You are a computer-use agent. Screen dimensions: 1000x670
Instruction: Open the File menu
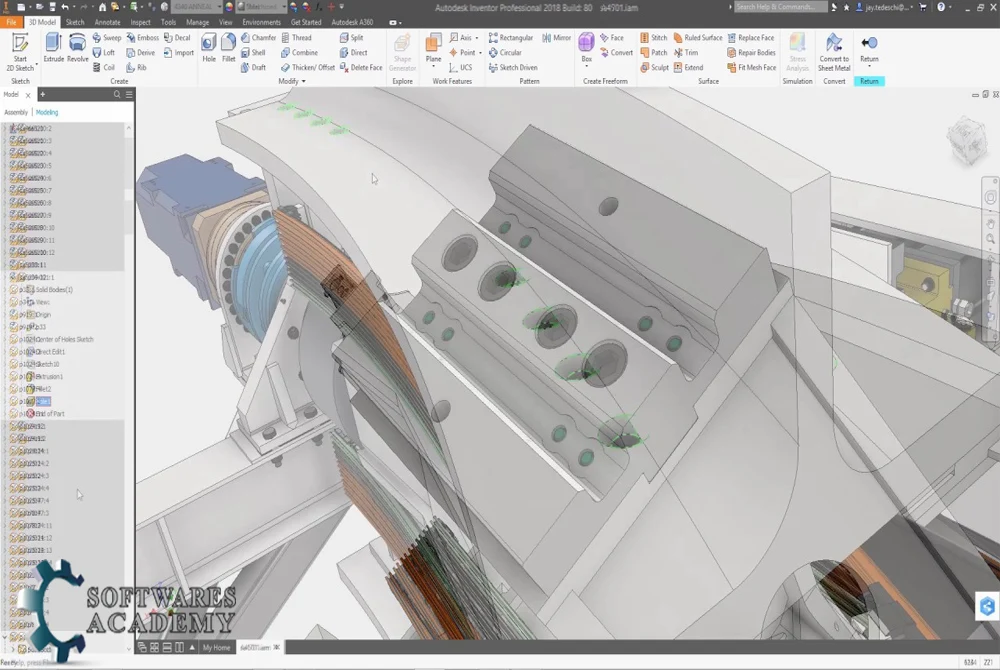click(11, 22)
